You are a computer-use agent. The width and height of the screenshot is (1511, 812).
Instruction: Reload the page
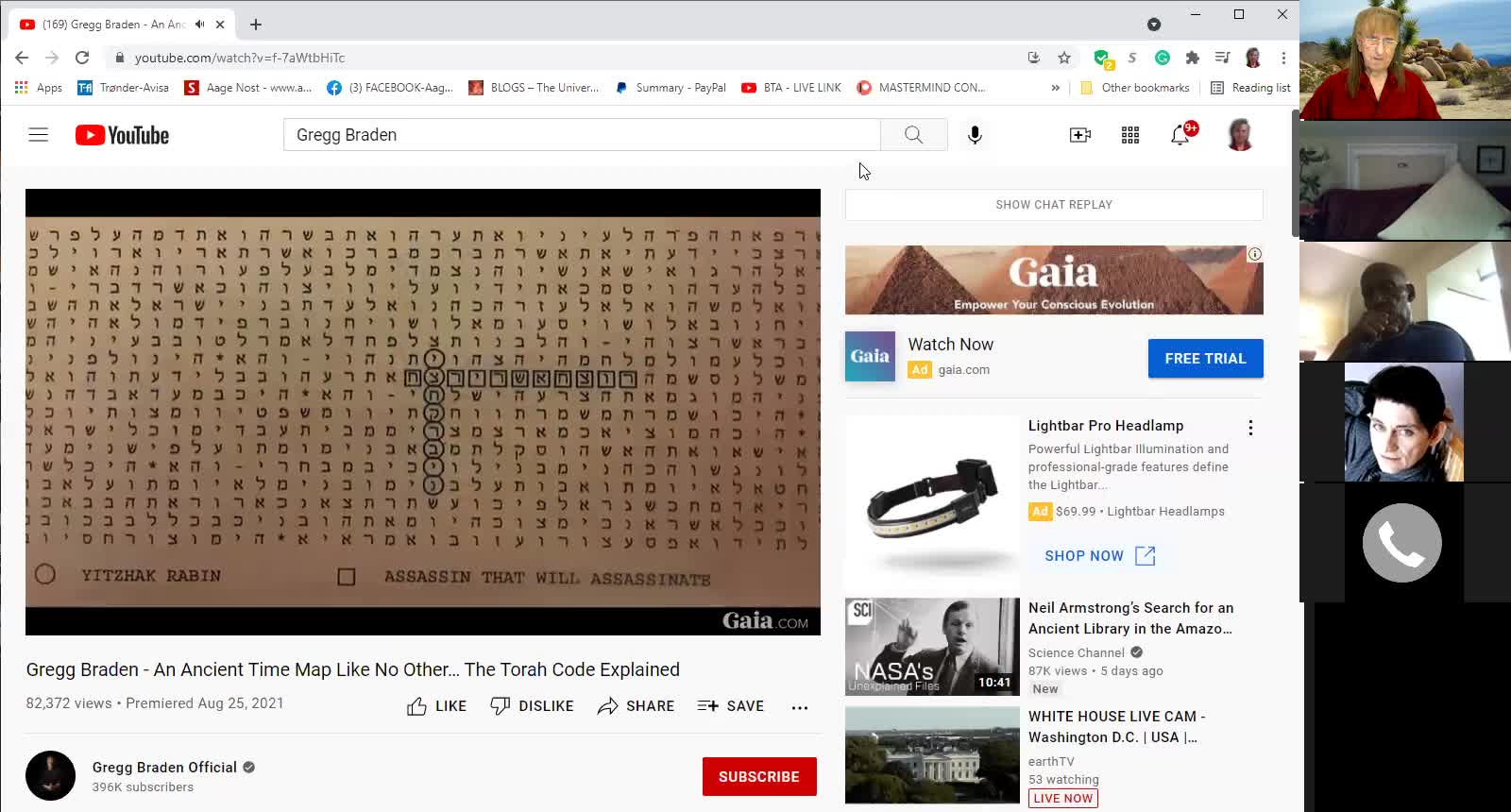(x=82, y=58)
